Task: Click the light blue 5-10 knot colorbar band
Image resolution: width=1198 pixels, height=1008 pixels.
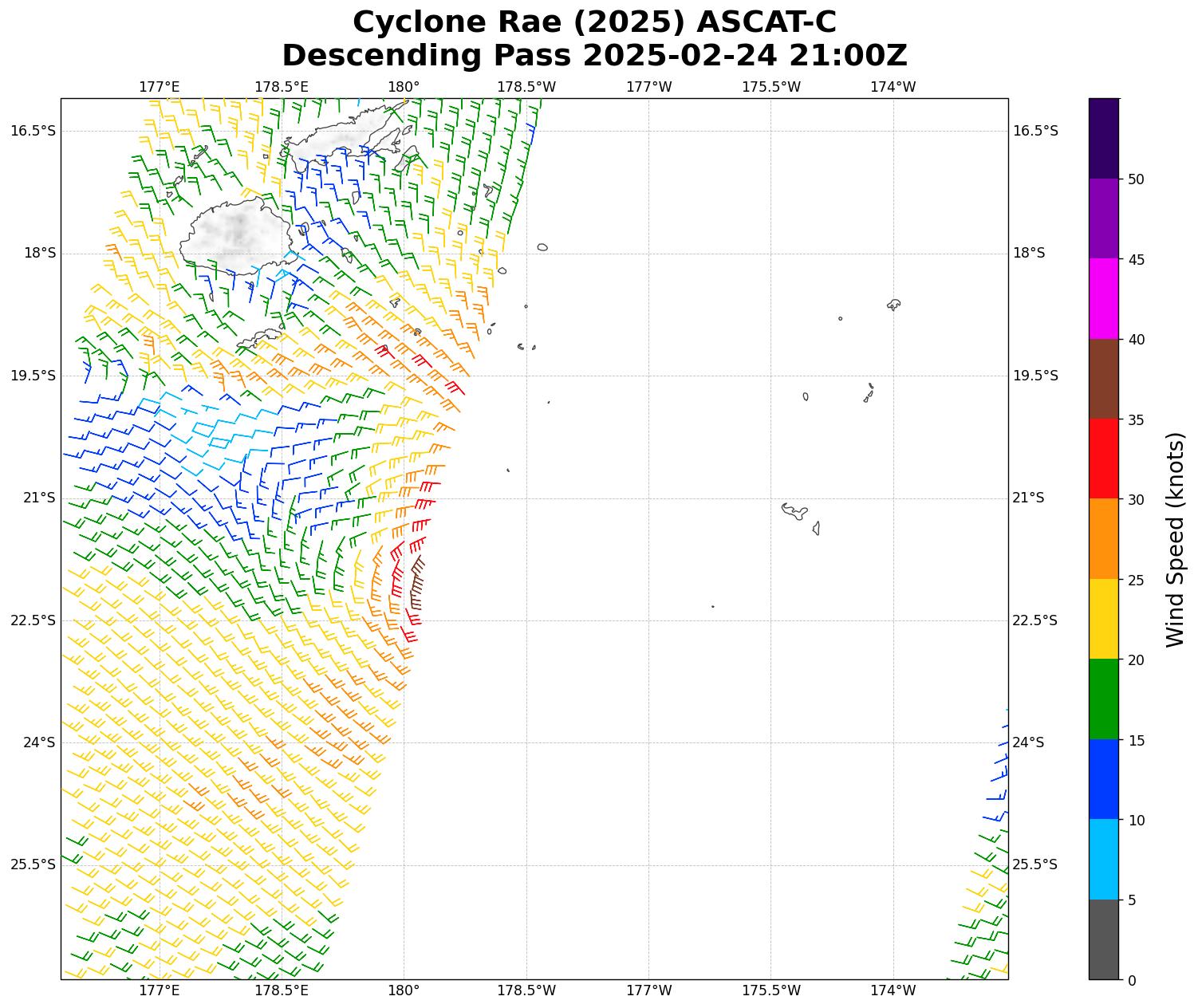Action: (1103, 859)
